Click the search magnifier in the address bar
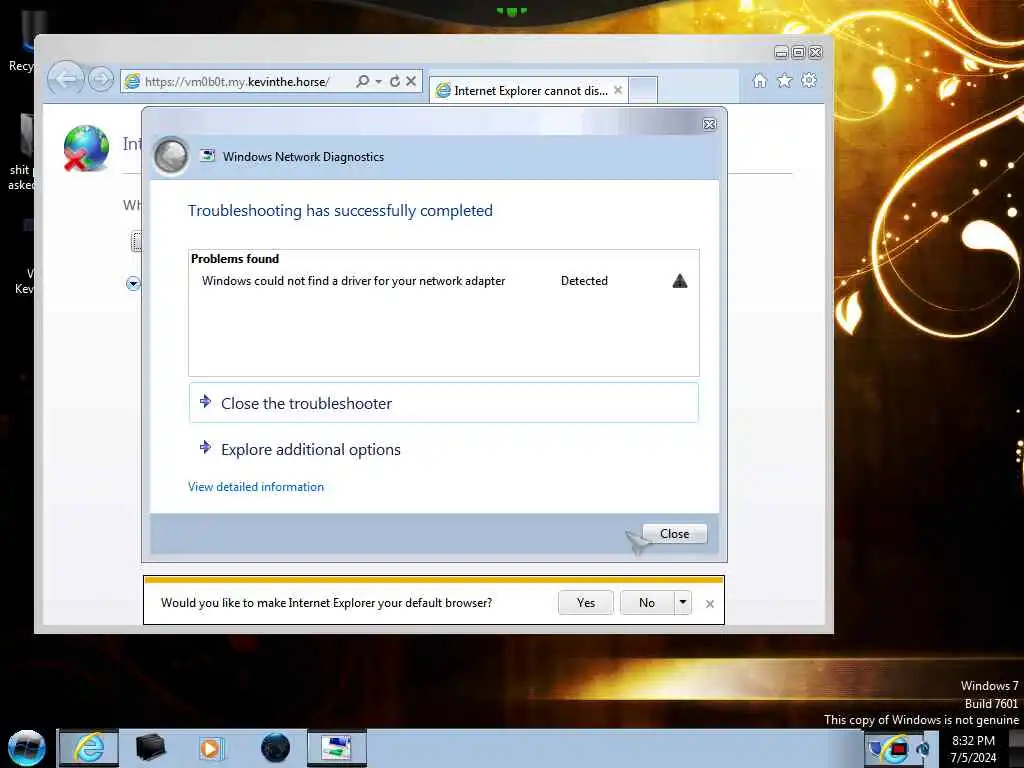This screenshot has width=1024, height=768. click(362, 81)
